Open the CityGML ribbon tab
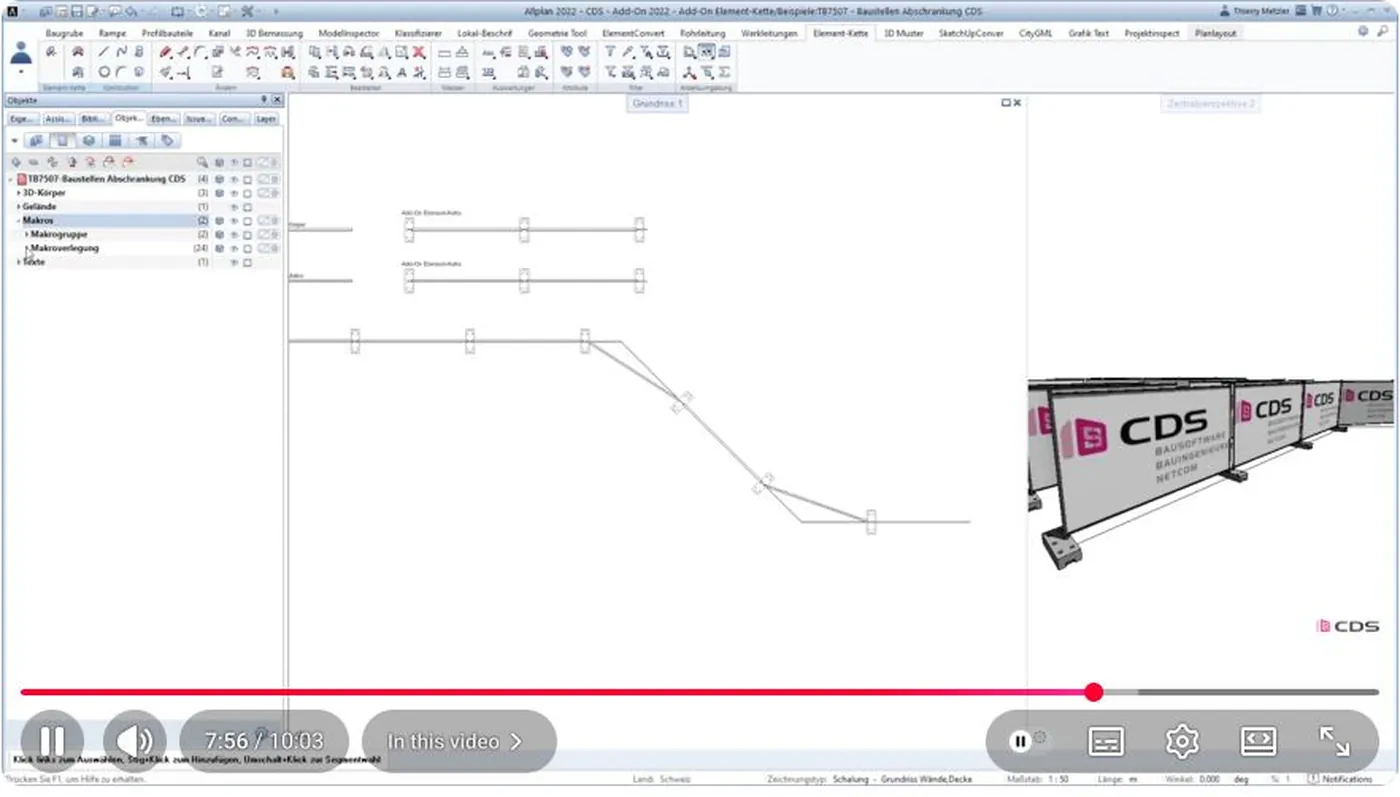1400x797 pixels. pyautogui.click(x=1036, y=33)
